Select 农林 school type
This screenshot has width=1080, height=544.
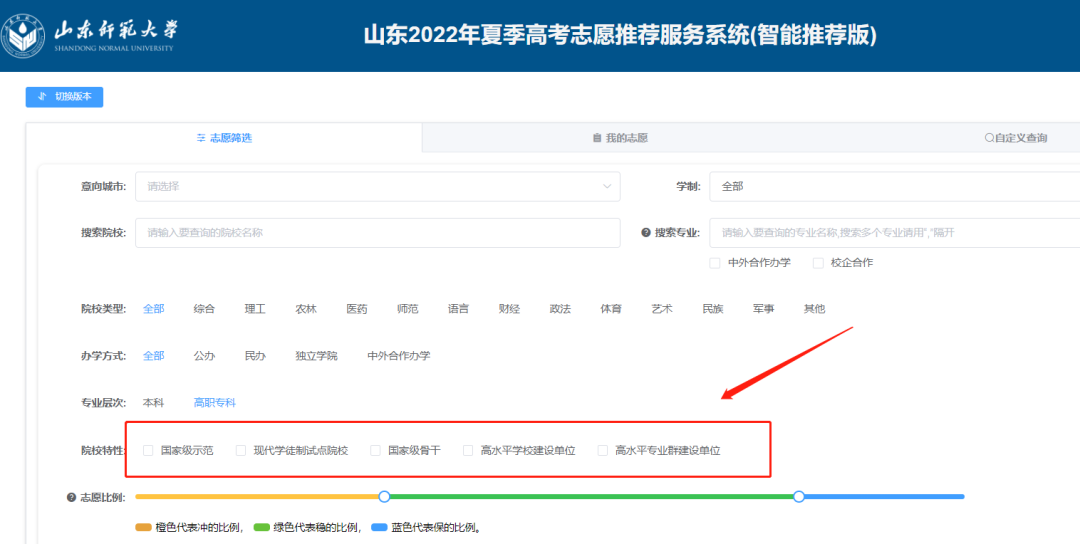[306, 309]
